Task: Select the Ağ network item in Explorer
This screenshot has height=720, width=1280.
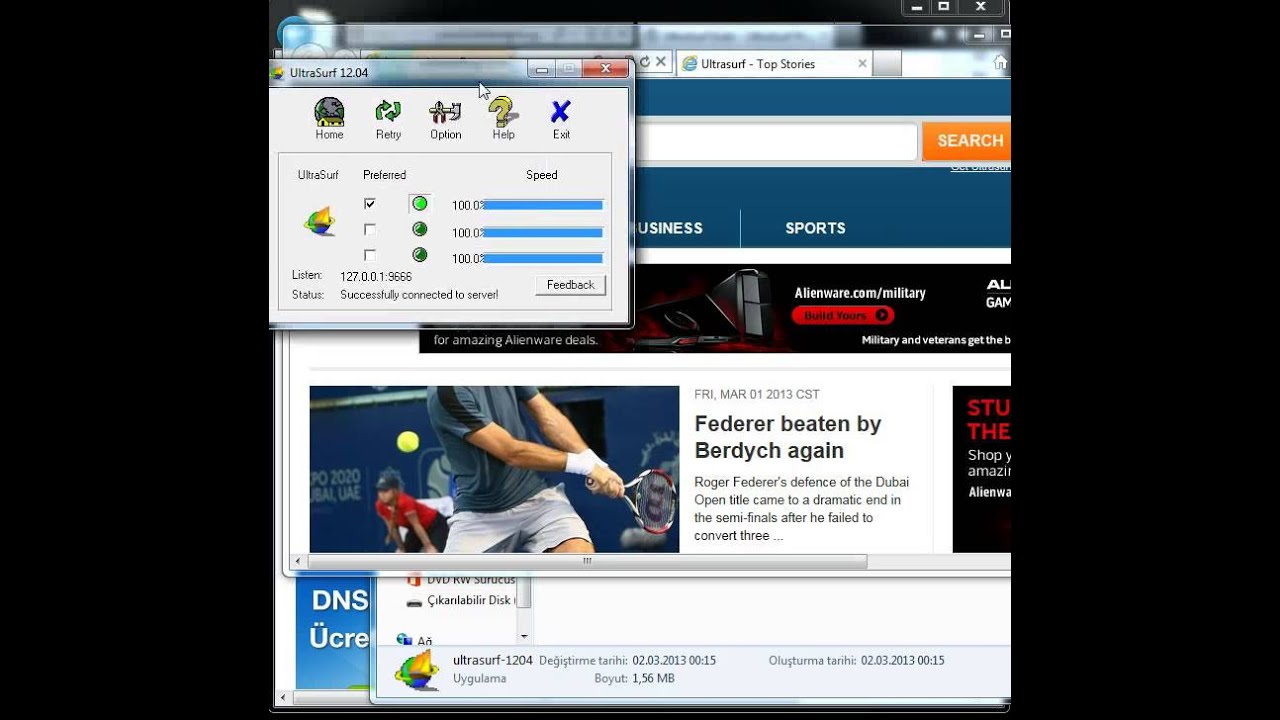Action: (x=414, y=641)
